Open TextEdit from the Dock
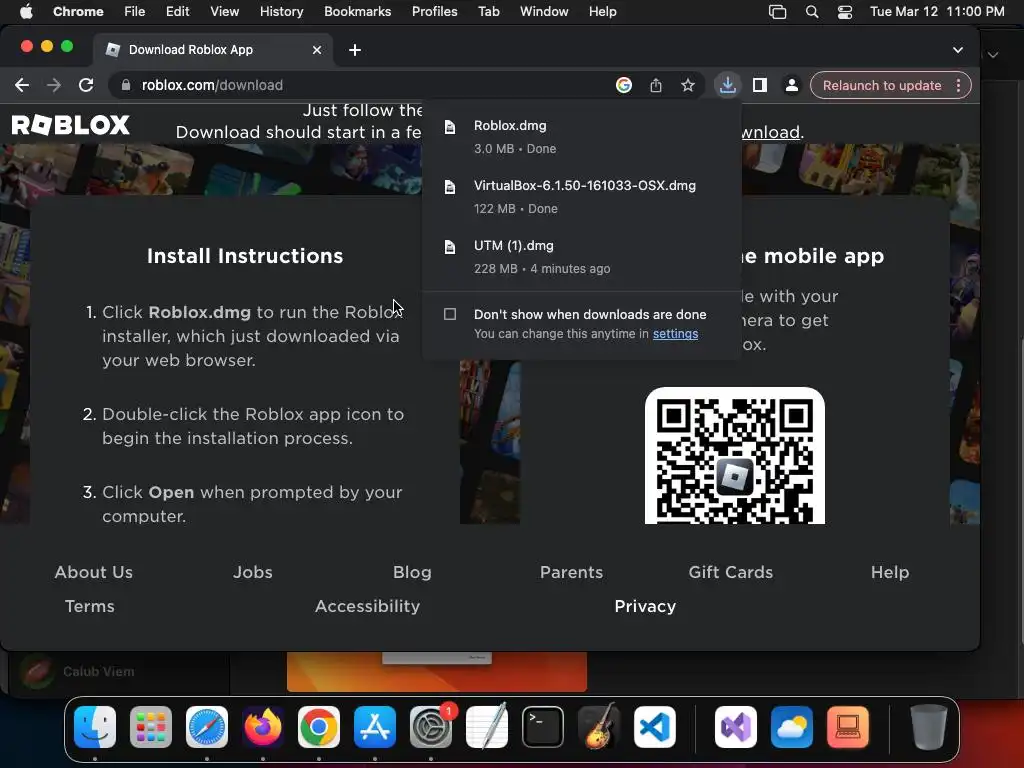 point(487,727)
